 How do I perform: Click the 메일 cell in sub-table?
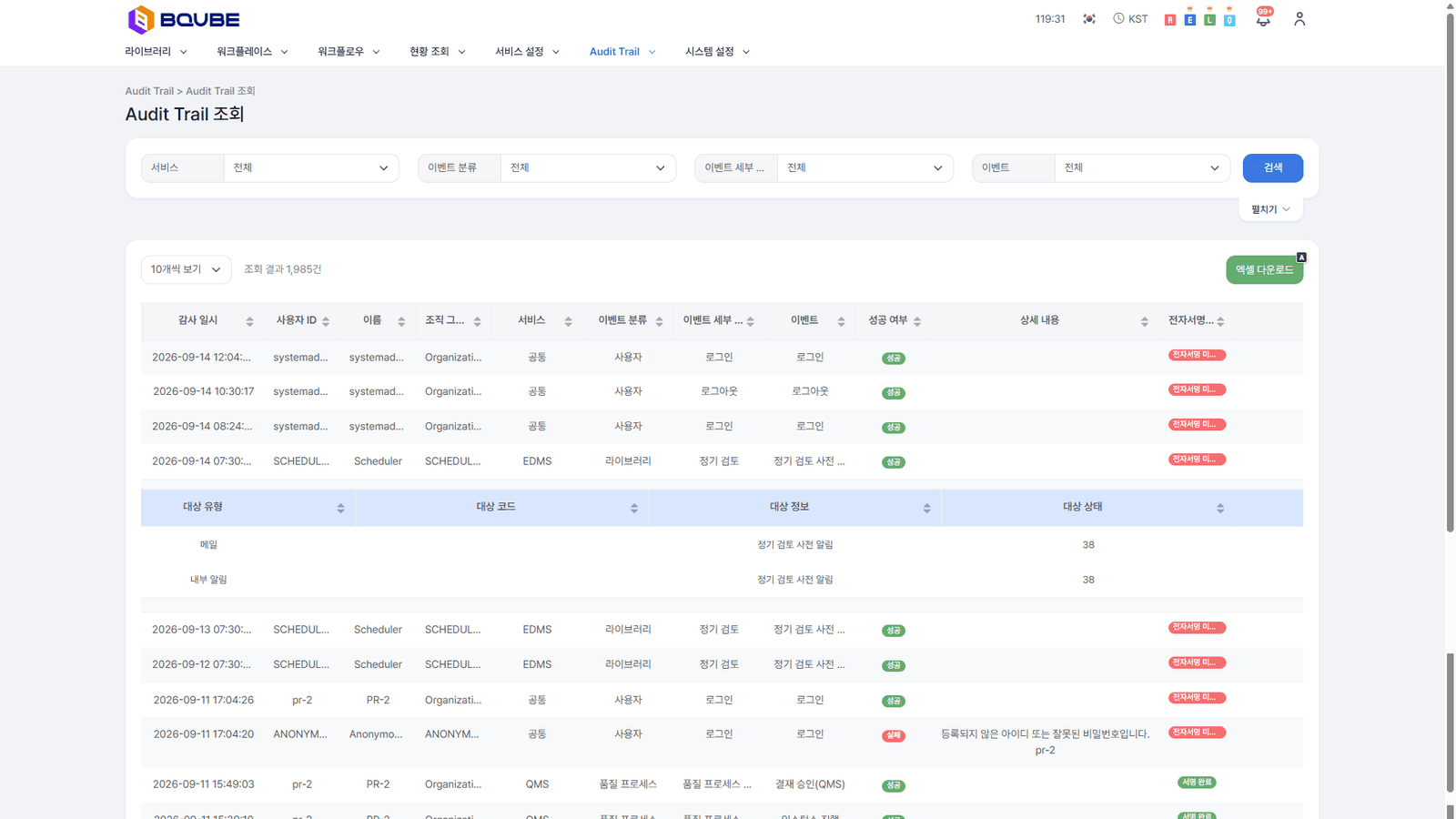coord(208,545)
